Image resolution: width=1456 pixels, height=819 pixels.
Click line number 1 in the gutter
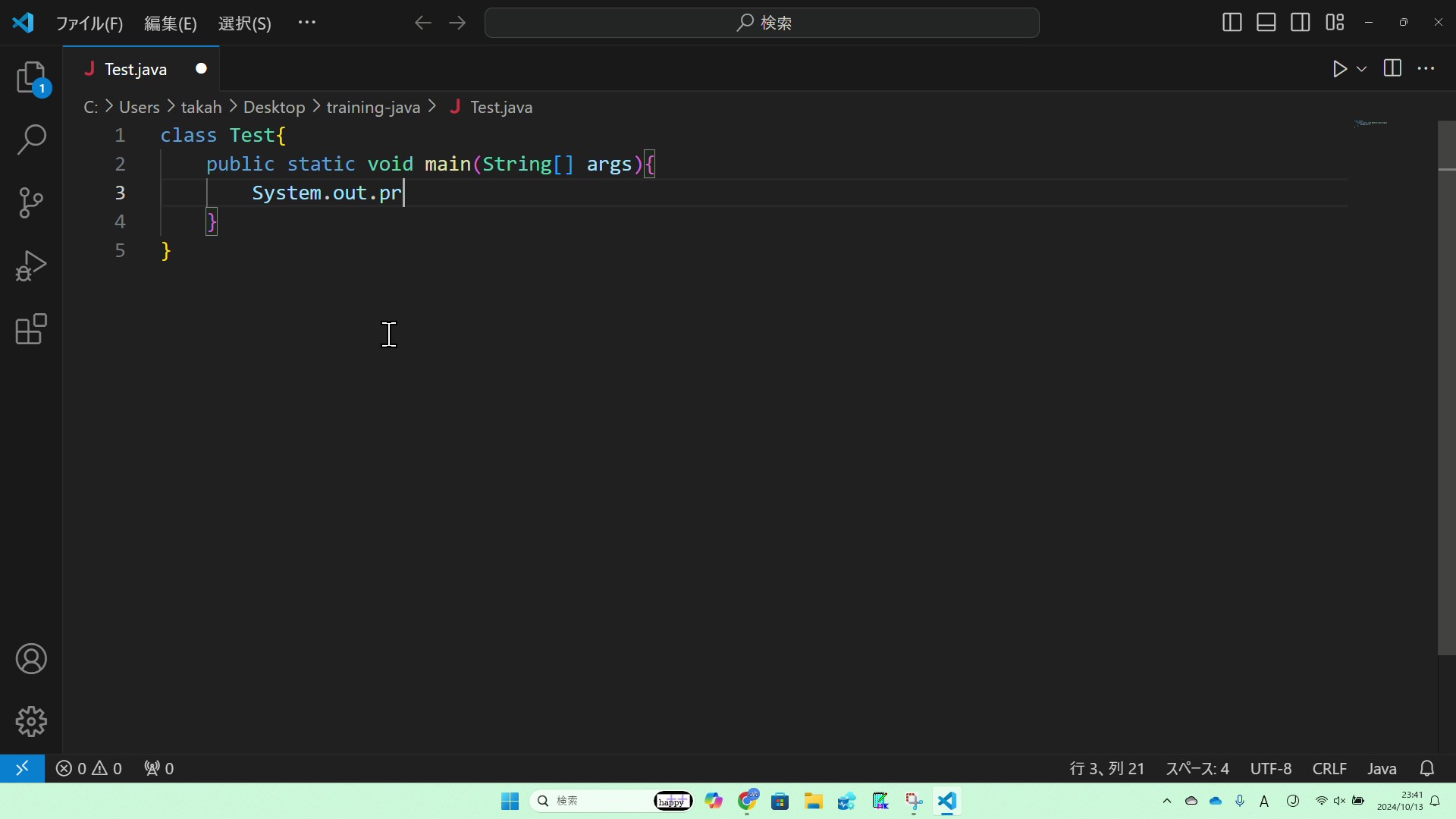click(120, 136)
